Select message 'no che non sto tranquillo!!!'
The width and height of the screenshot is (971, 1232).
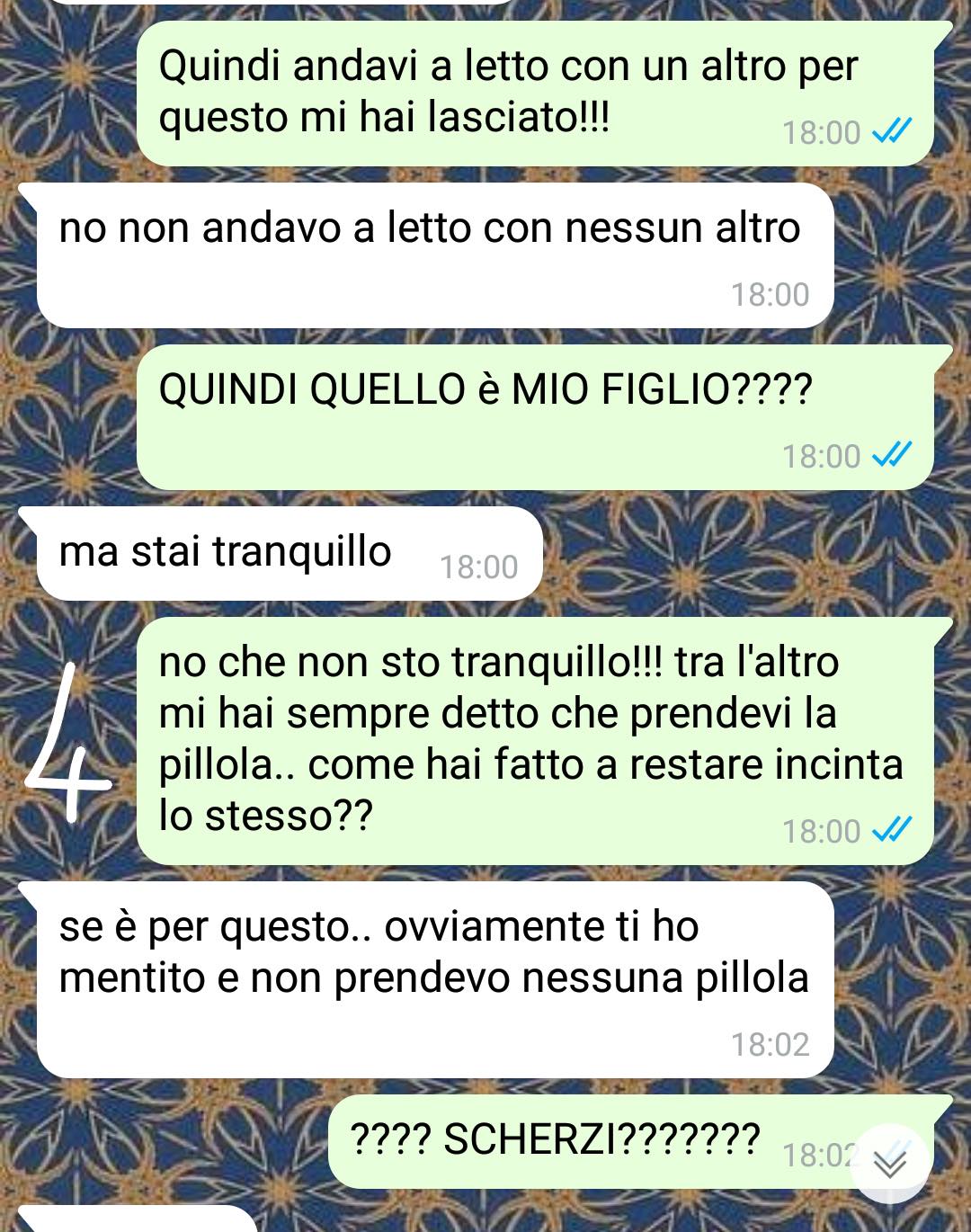(535, 741)
